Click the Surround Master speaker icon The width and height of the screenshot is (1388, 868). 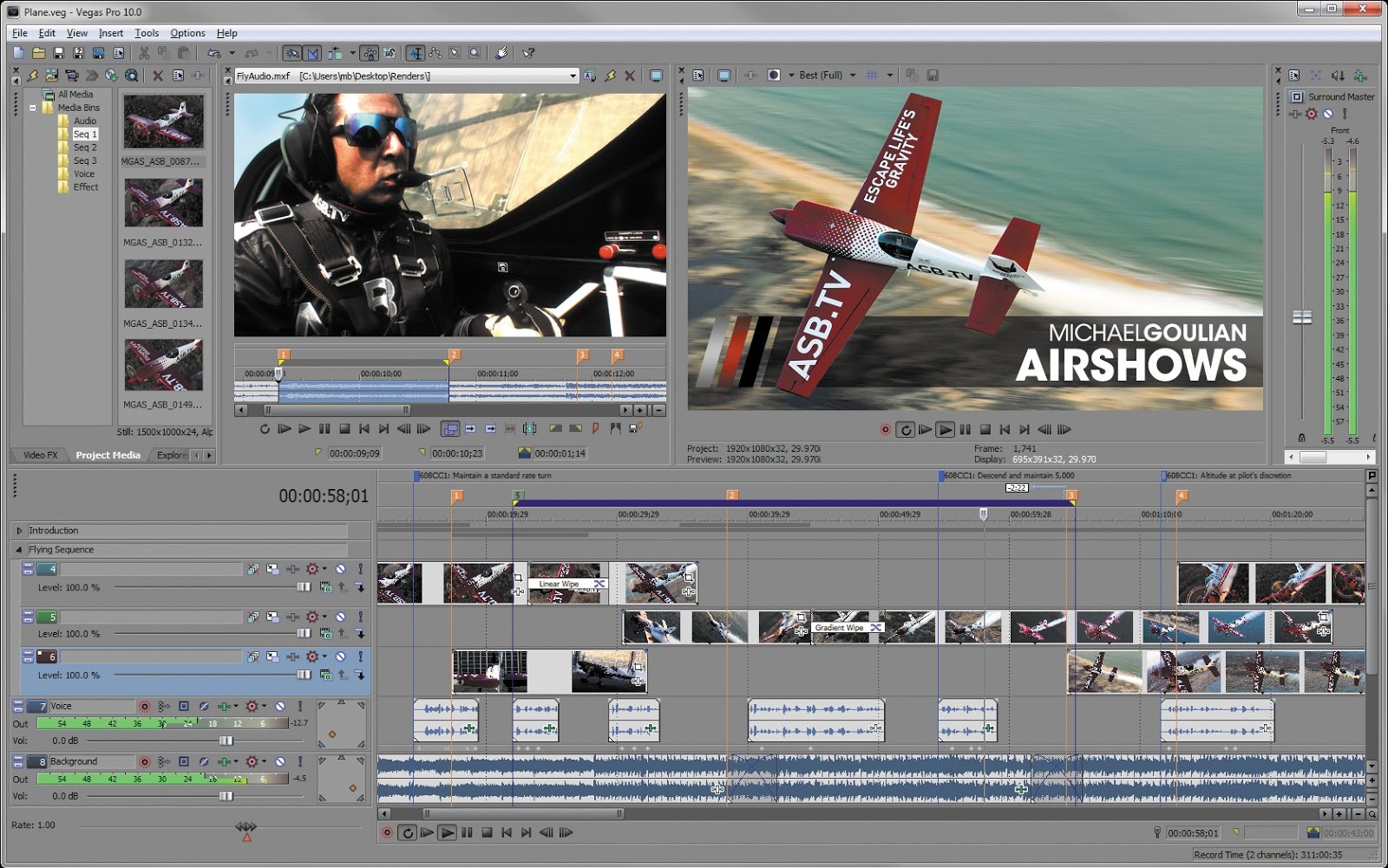(1298, 96)
